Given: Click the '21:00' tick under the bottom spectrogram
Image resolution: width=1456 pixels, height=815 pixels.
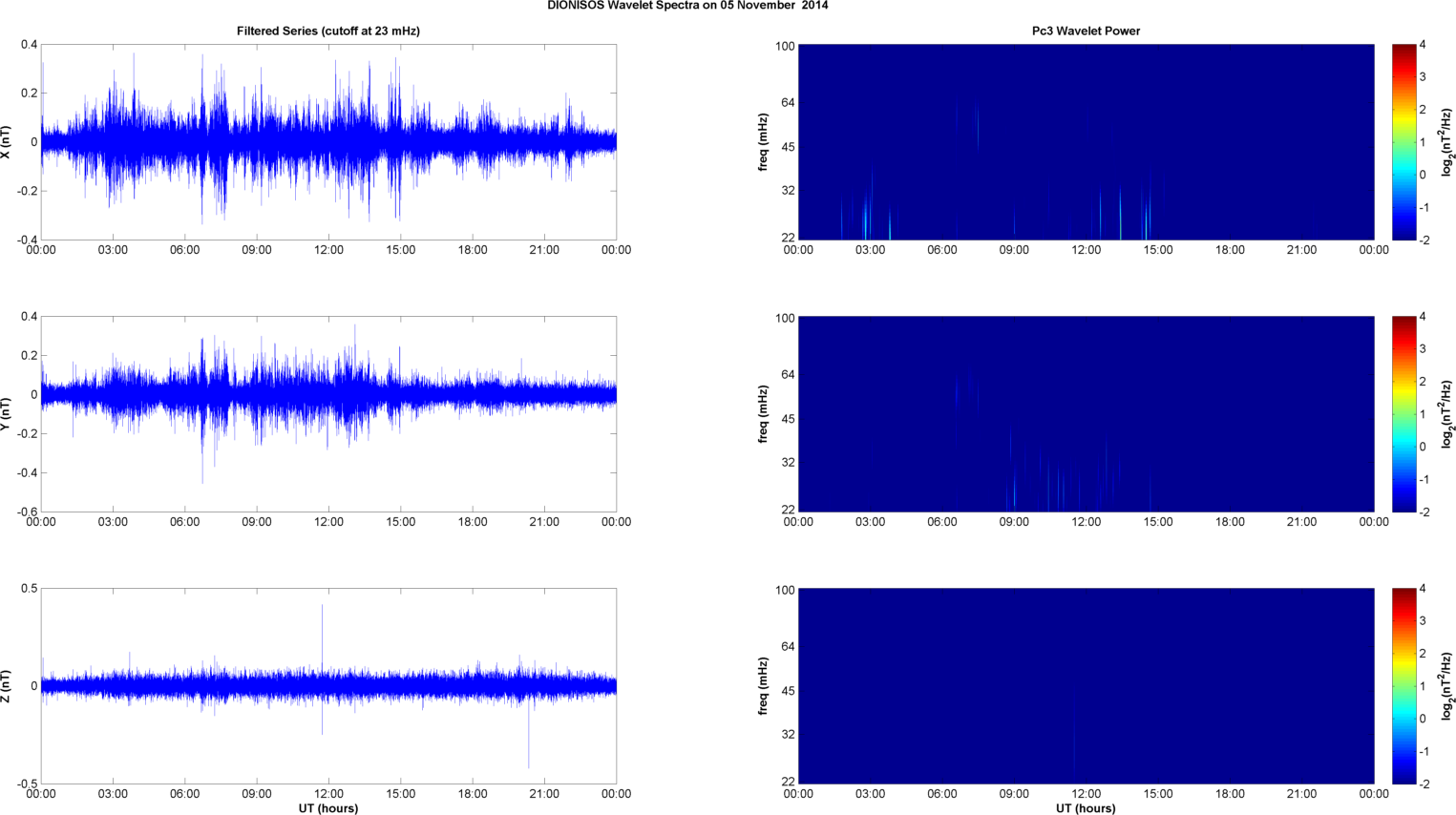Looking at the screenshot, I should tap(1302, 794).
